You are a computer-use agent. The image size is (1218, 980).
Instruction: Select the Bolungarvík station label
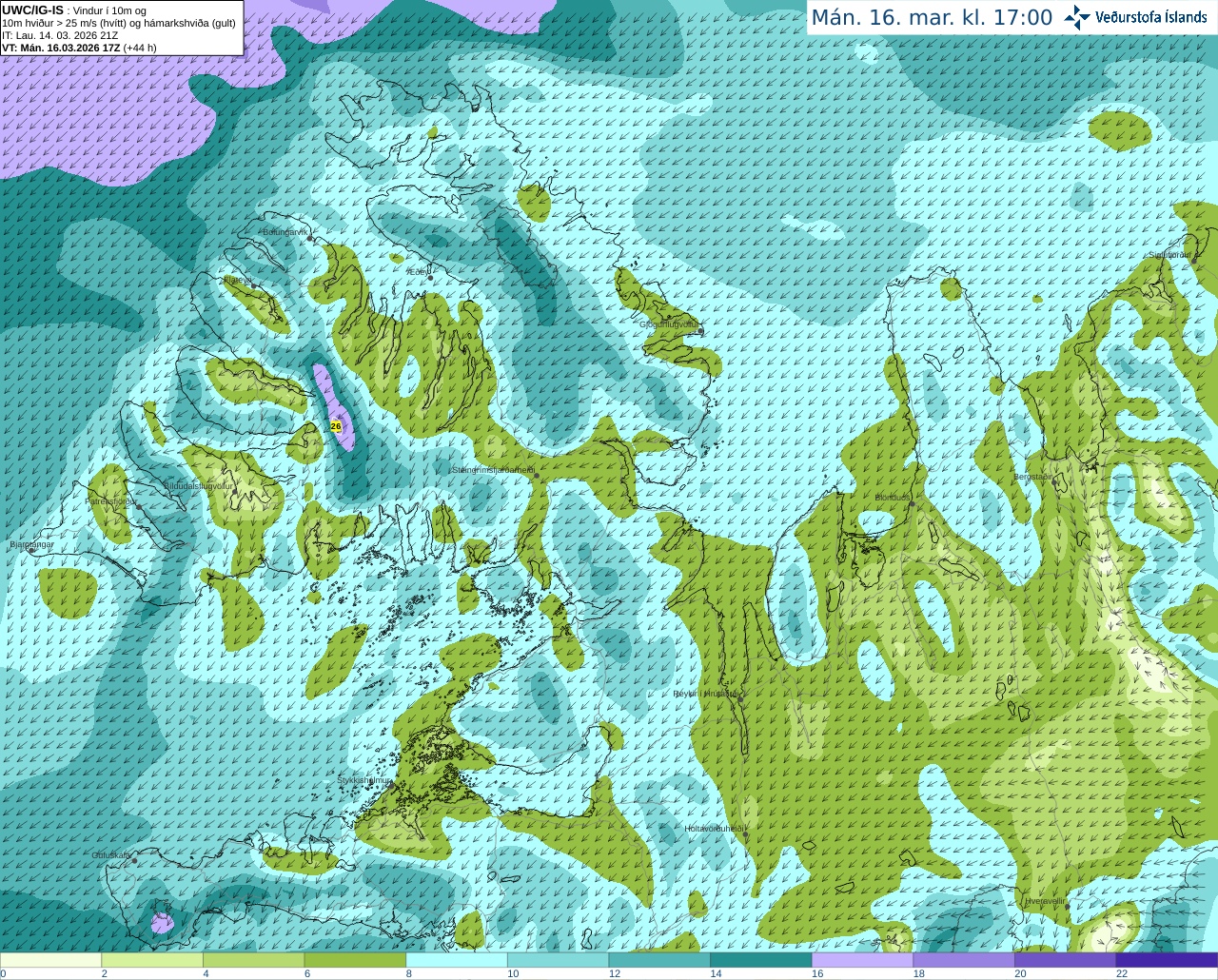click(285, 231)
